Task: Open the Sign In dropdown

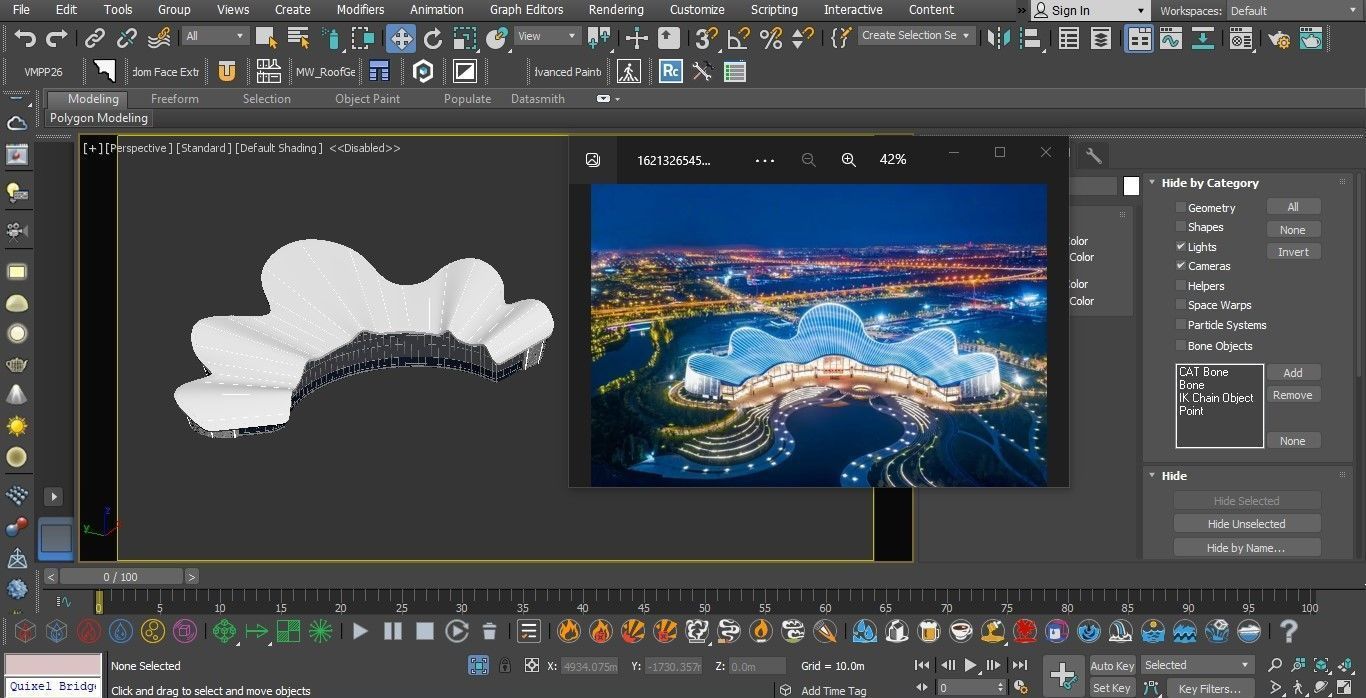Action: point(1089,10)
